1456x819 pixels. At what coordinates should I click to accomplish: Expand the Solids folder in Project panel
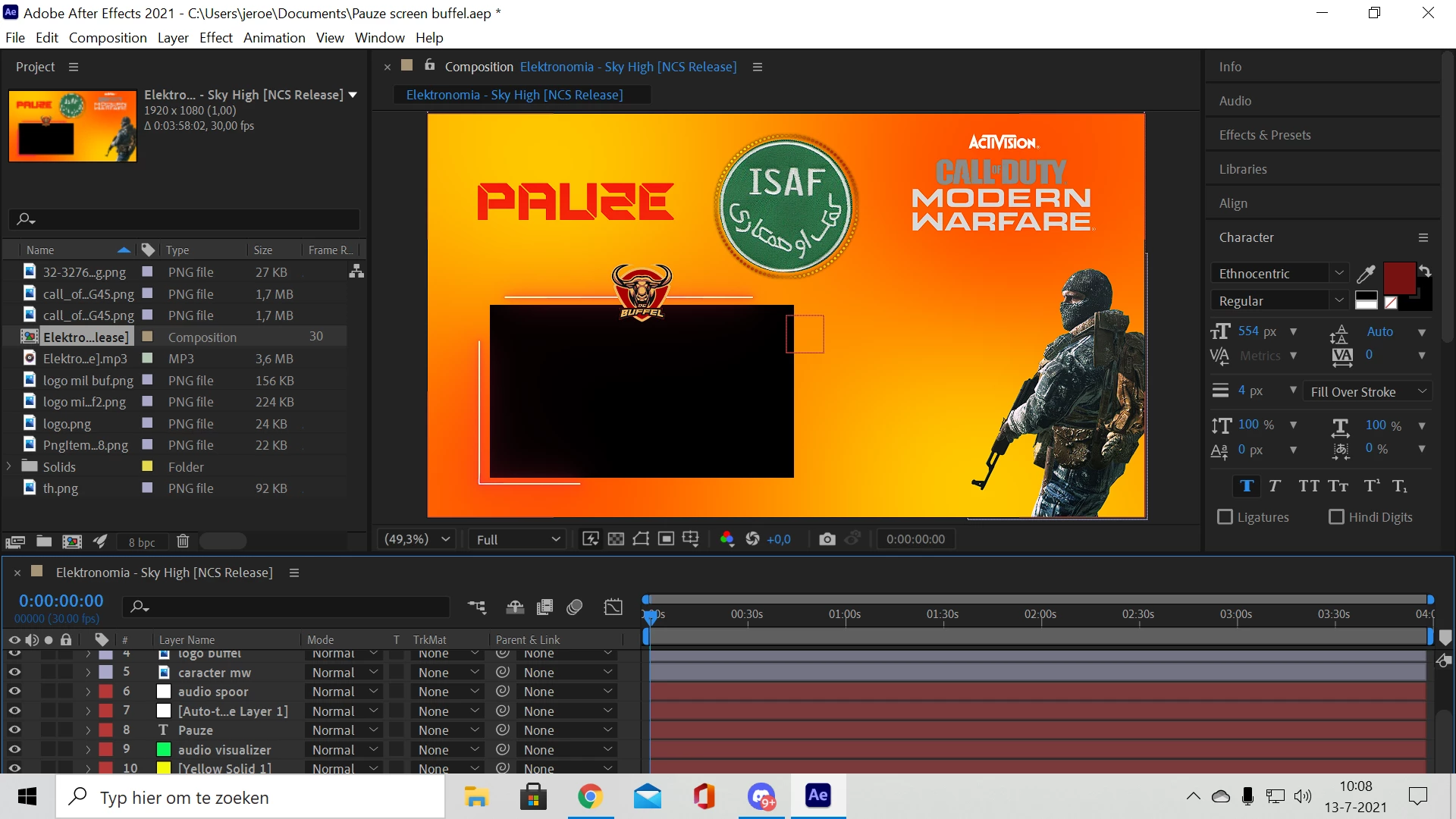click(9, 466)
